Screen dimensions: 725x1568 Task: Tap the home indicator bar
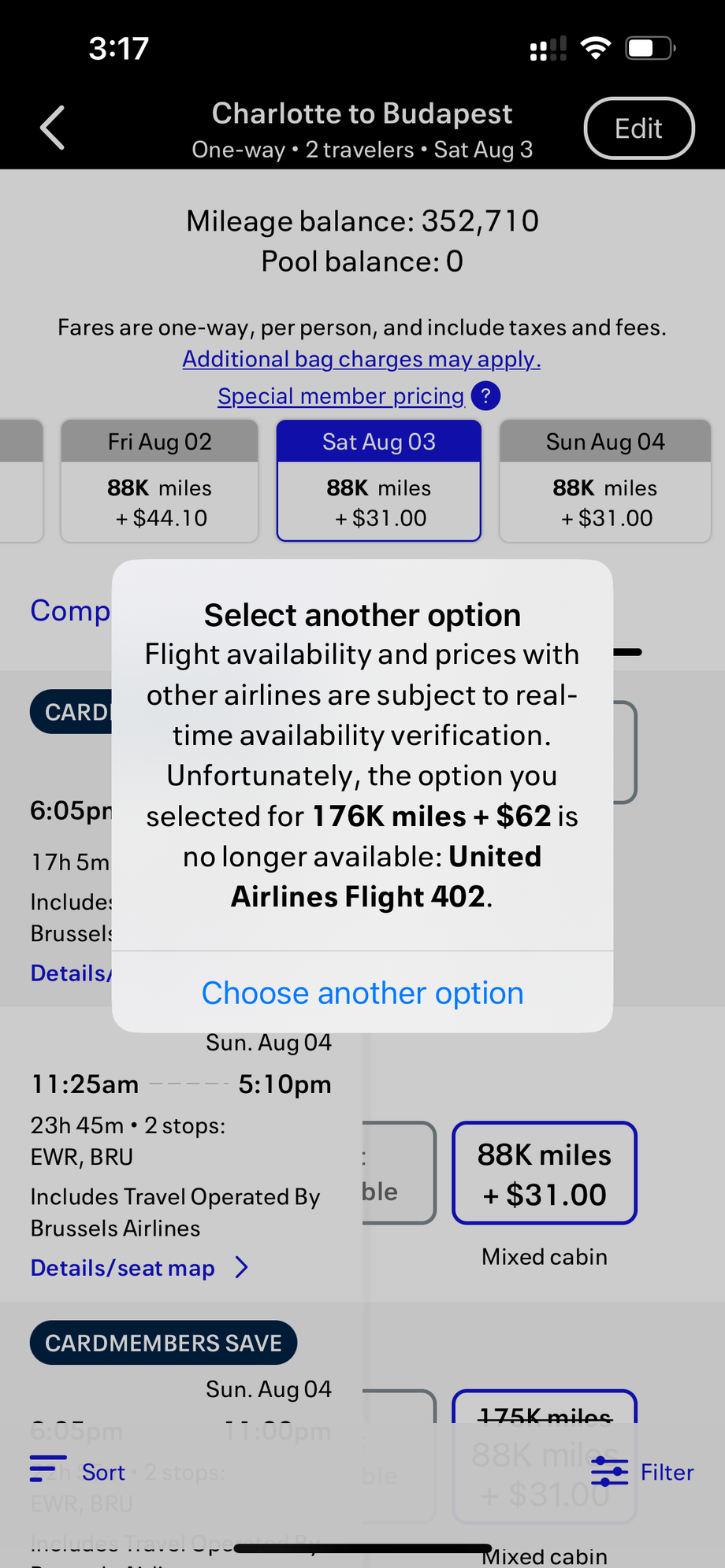(x=362, y=1548)
